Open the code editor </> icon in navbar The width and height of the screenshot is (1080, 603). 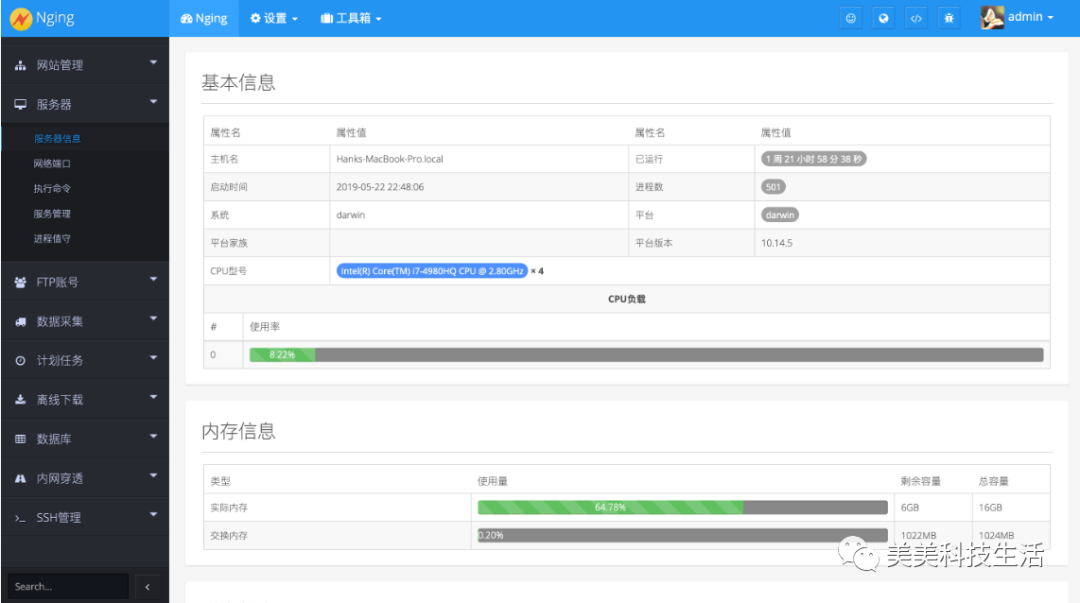pyautogui.click(x=916, y=17)
